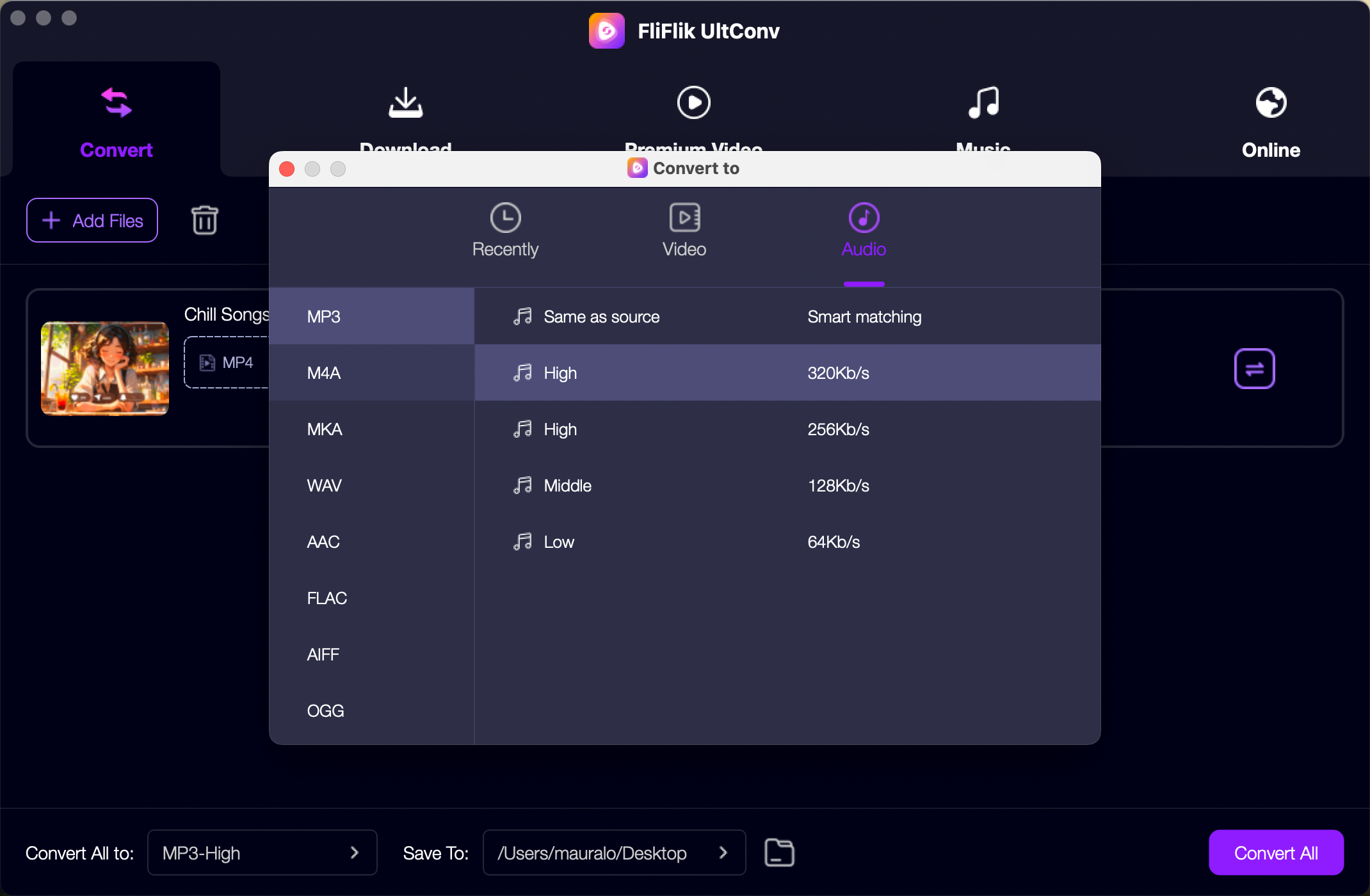Click the FliFlik UltConv logo
Image resolution: width=1370 pixels, height=896 pixels.
(x=606, y=30)
